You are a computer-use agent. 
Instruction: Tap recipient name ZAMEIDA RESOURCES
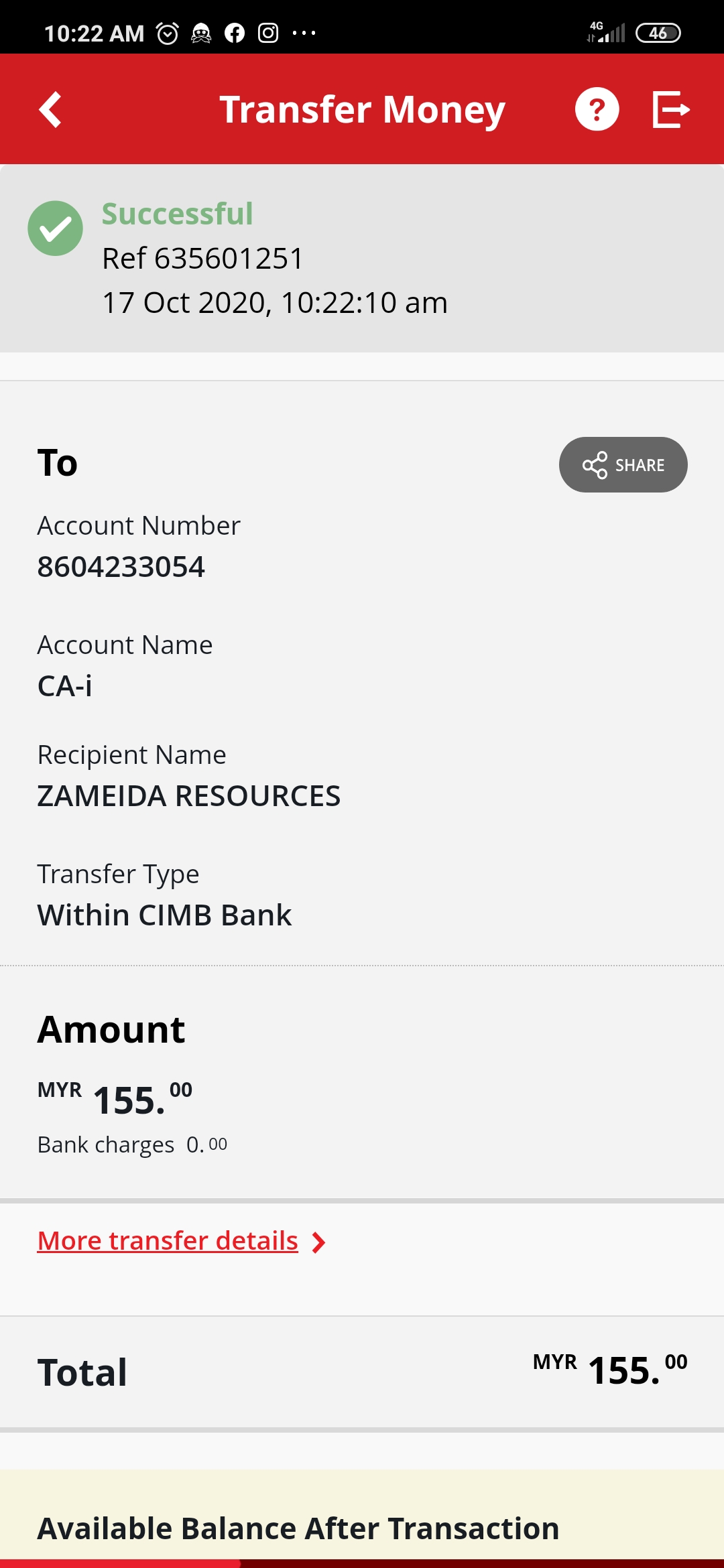tap(189, 796)
